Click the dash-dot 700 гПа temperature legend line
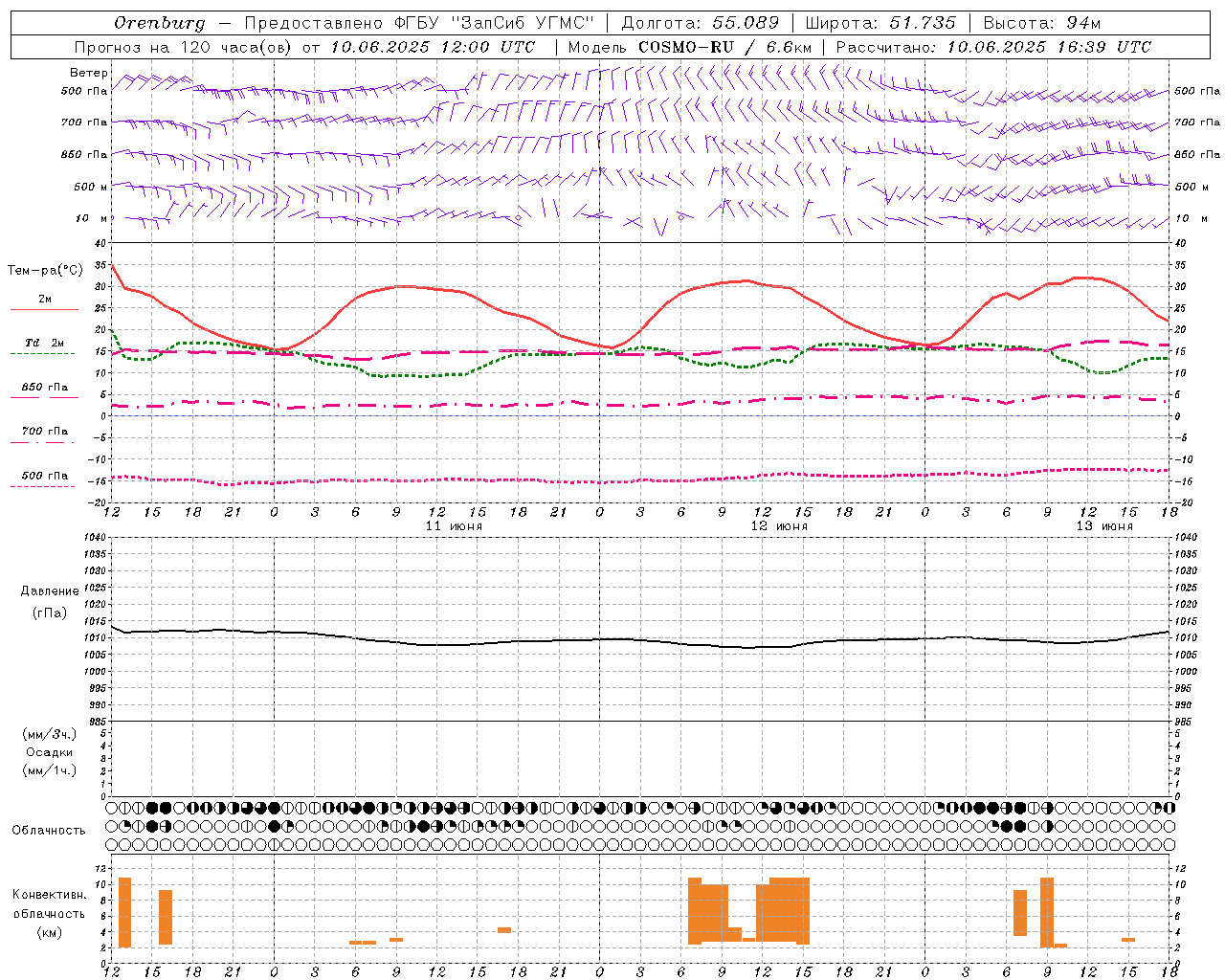This screenshot has height=980, width=1225. click(x=43, y=442)
